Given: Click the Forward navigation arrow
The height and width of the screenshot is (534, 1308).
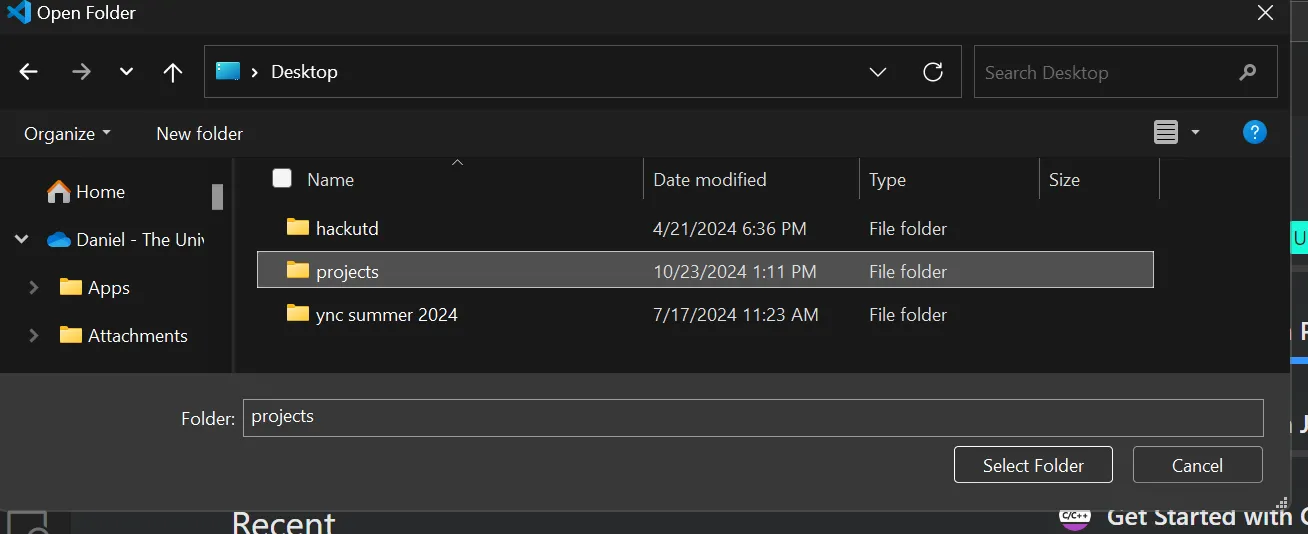Looking at the screenshot, I should (81, 72).
